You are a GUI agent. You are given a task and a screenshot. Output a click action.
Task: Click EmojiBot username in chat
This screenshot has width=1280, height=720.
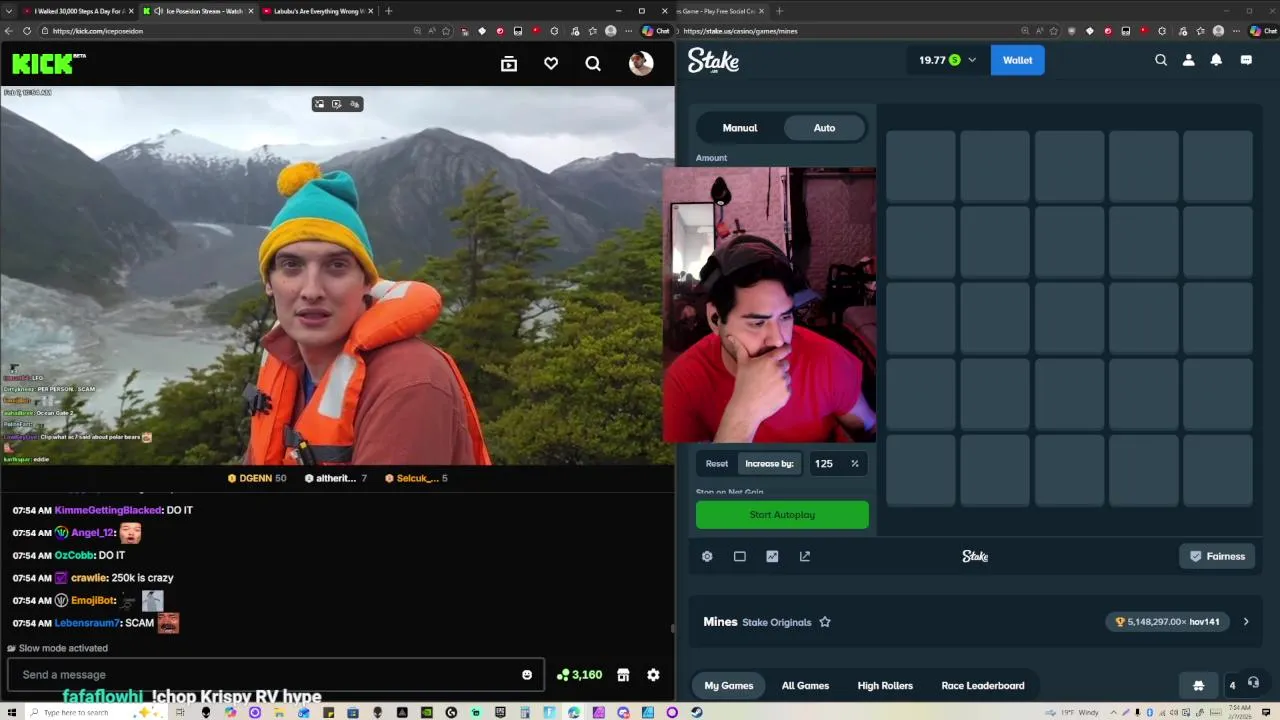tap(93, 601)
